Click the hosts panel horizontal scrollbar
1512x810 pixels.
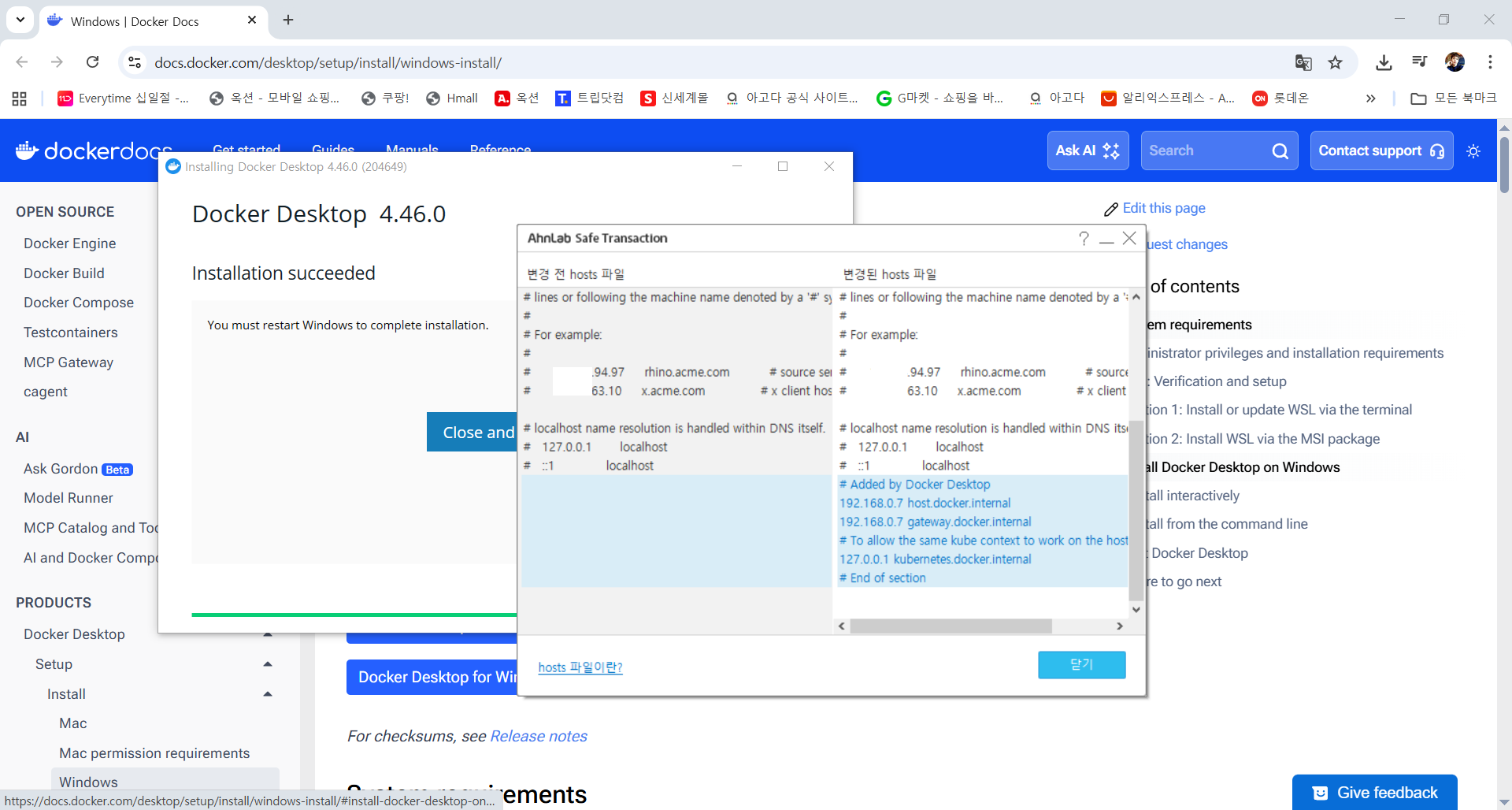pyautogui.click(x=951, y=626)
